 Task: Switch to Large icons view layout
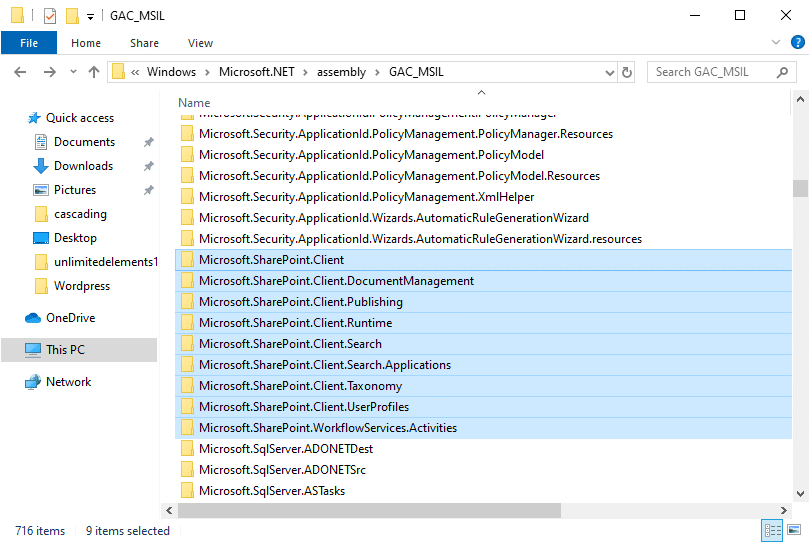[794, 530]
